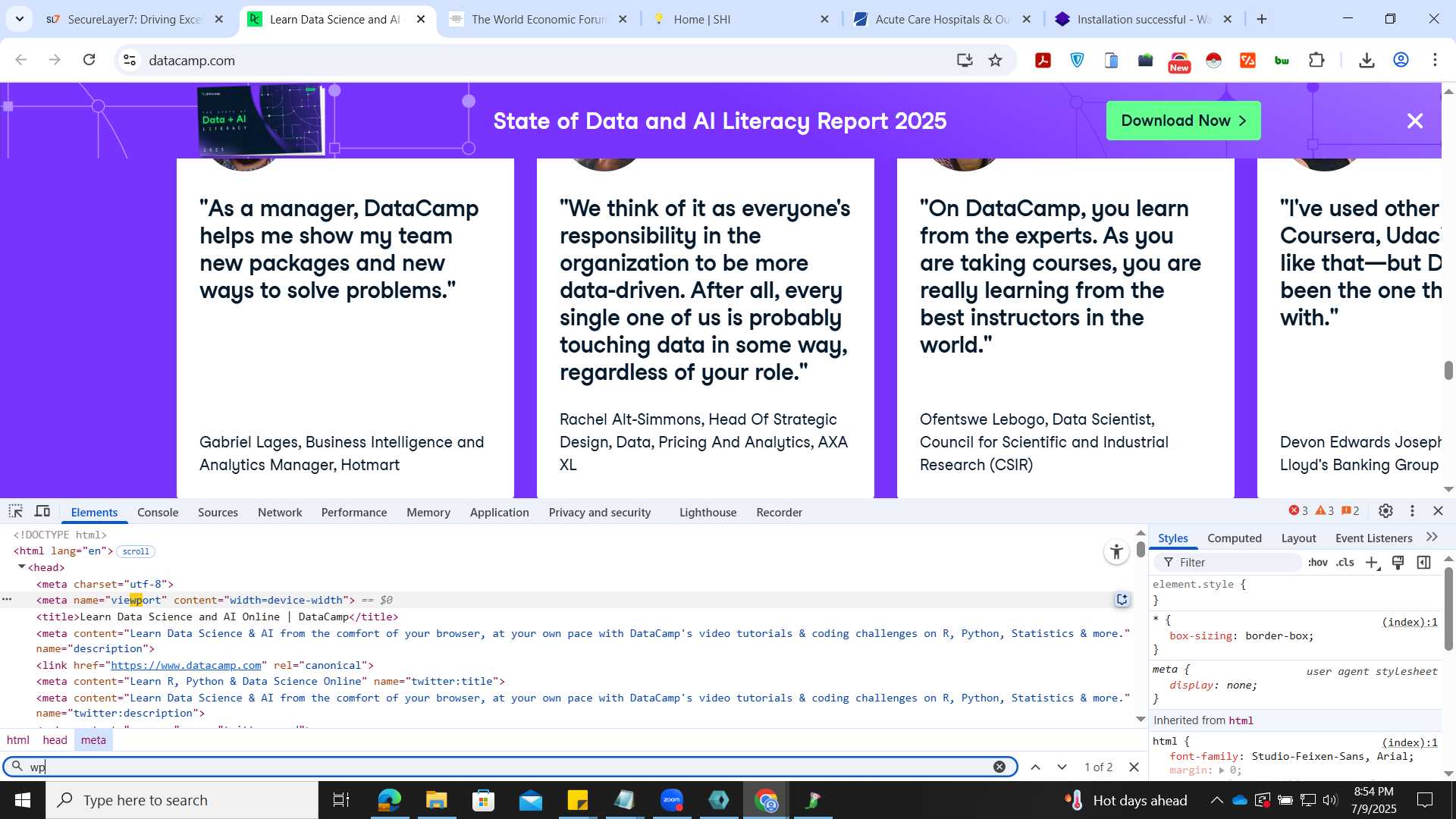1456x819 pixels.
Task: Open the Network tab
Action: click(280, 513)
